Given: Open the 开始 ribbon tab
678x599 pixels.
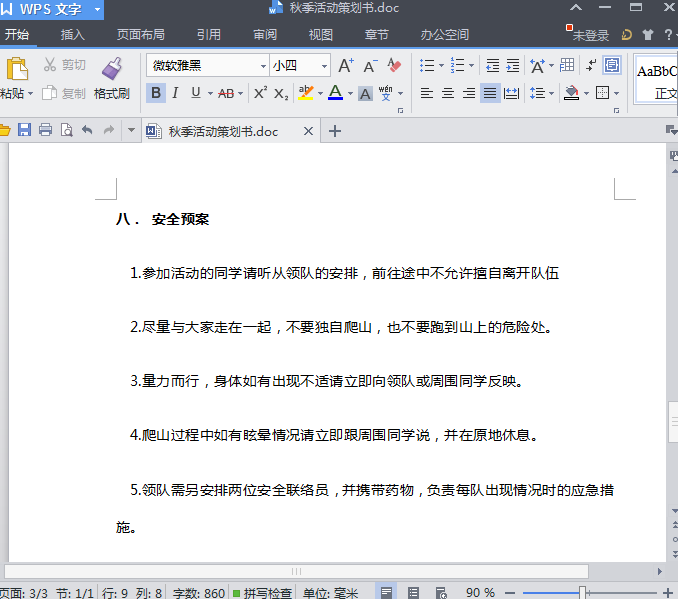Looking at the screenshot, I should pos(17,35).
